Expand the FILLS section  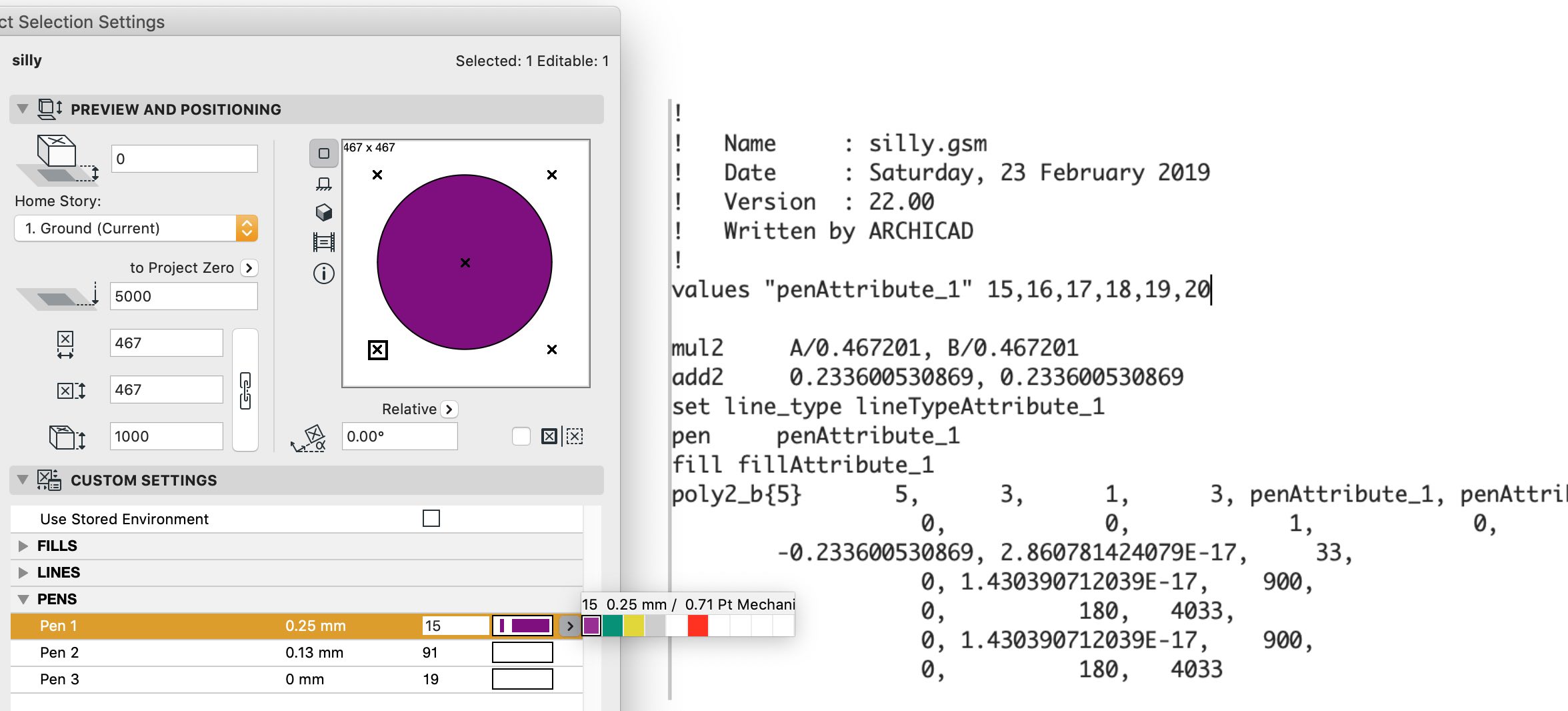click(x=23, y=546)
